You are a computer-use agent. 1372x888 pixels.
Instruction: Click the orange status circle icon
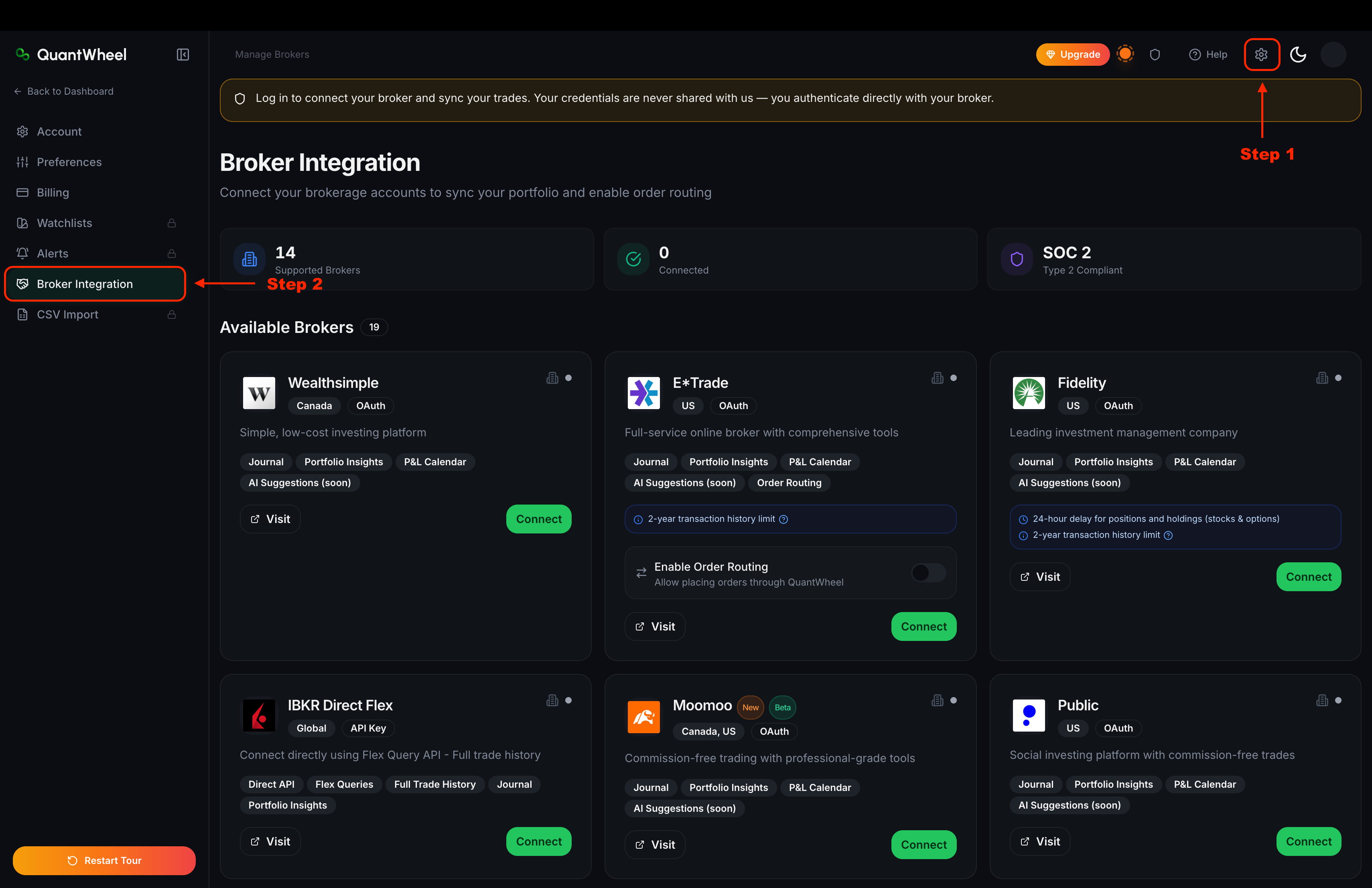pos(1125,54)
